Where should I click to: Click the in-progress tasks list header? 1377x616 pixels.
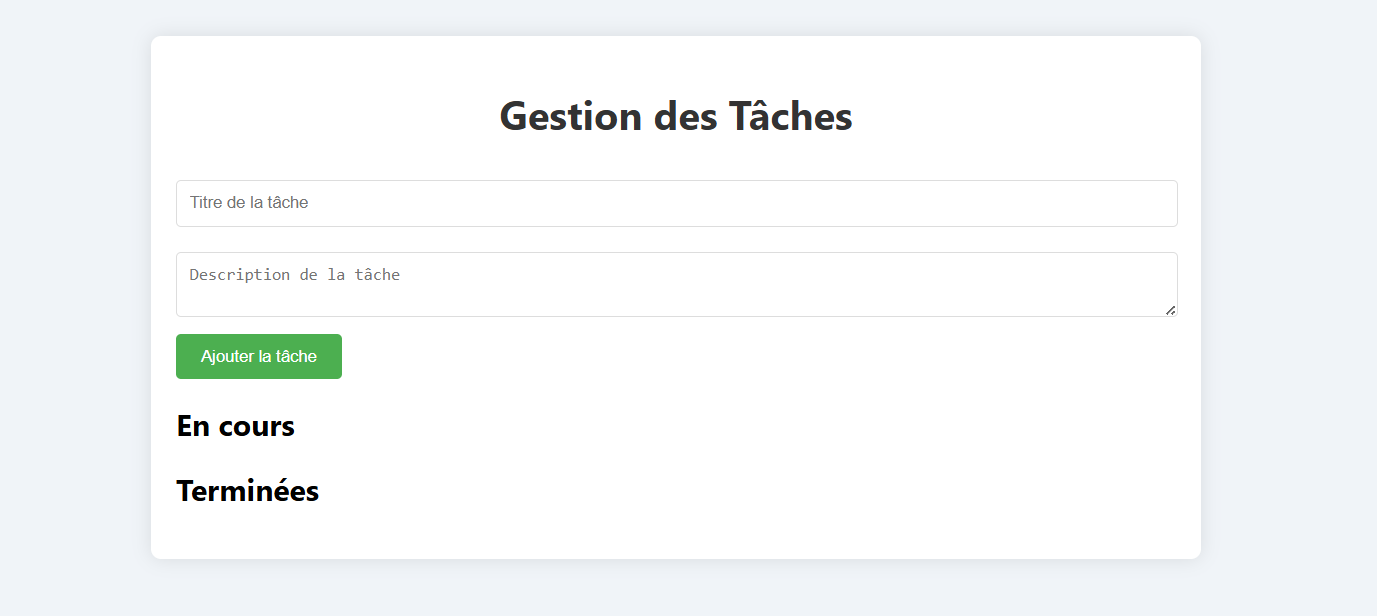pos(235,426)
